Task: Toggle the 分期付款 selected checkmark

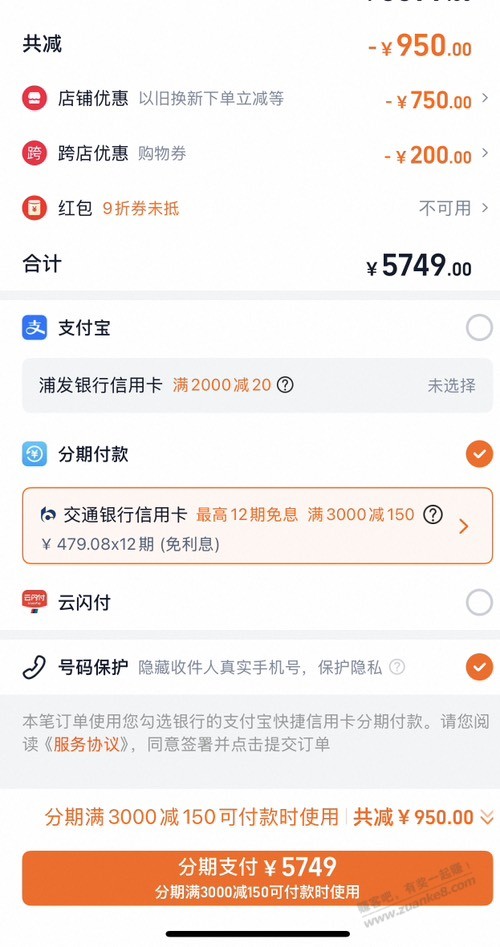Action: (x=479, y=454)
